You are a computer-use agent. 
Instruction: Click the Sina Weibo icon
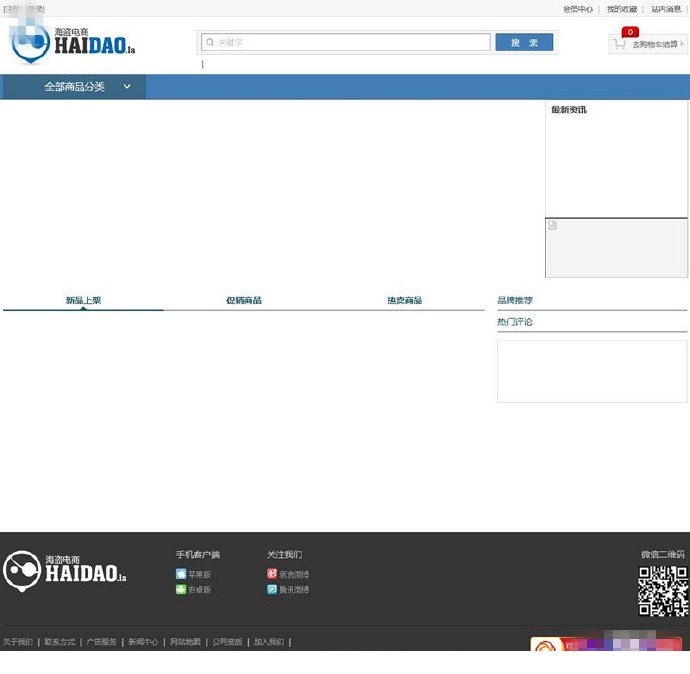pos(272,574)
